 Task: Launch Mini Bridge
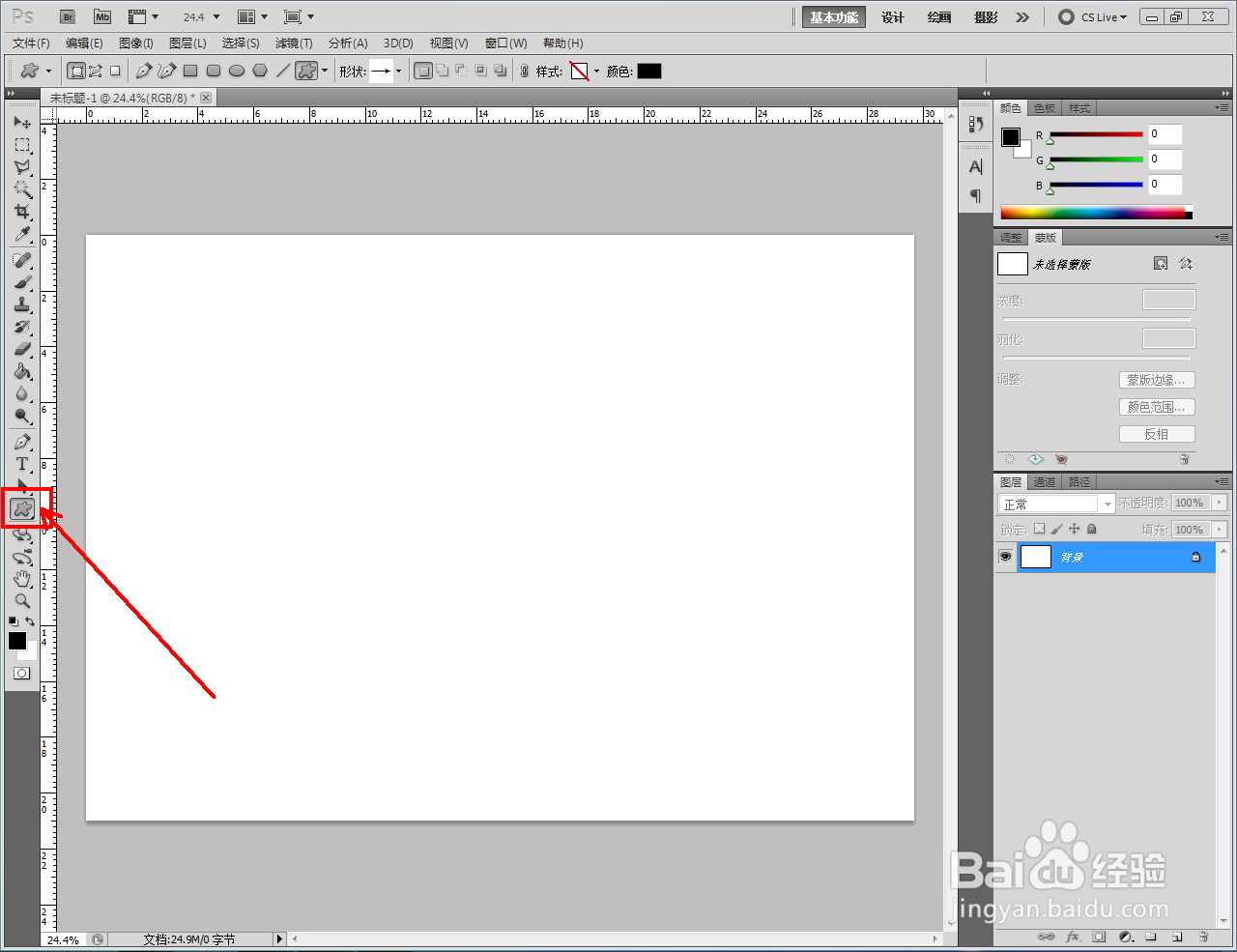[102, 17]
